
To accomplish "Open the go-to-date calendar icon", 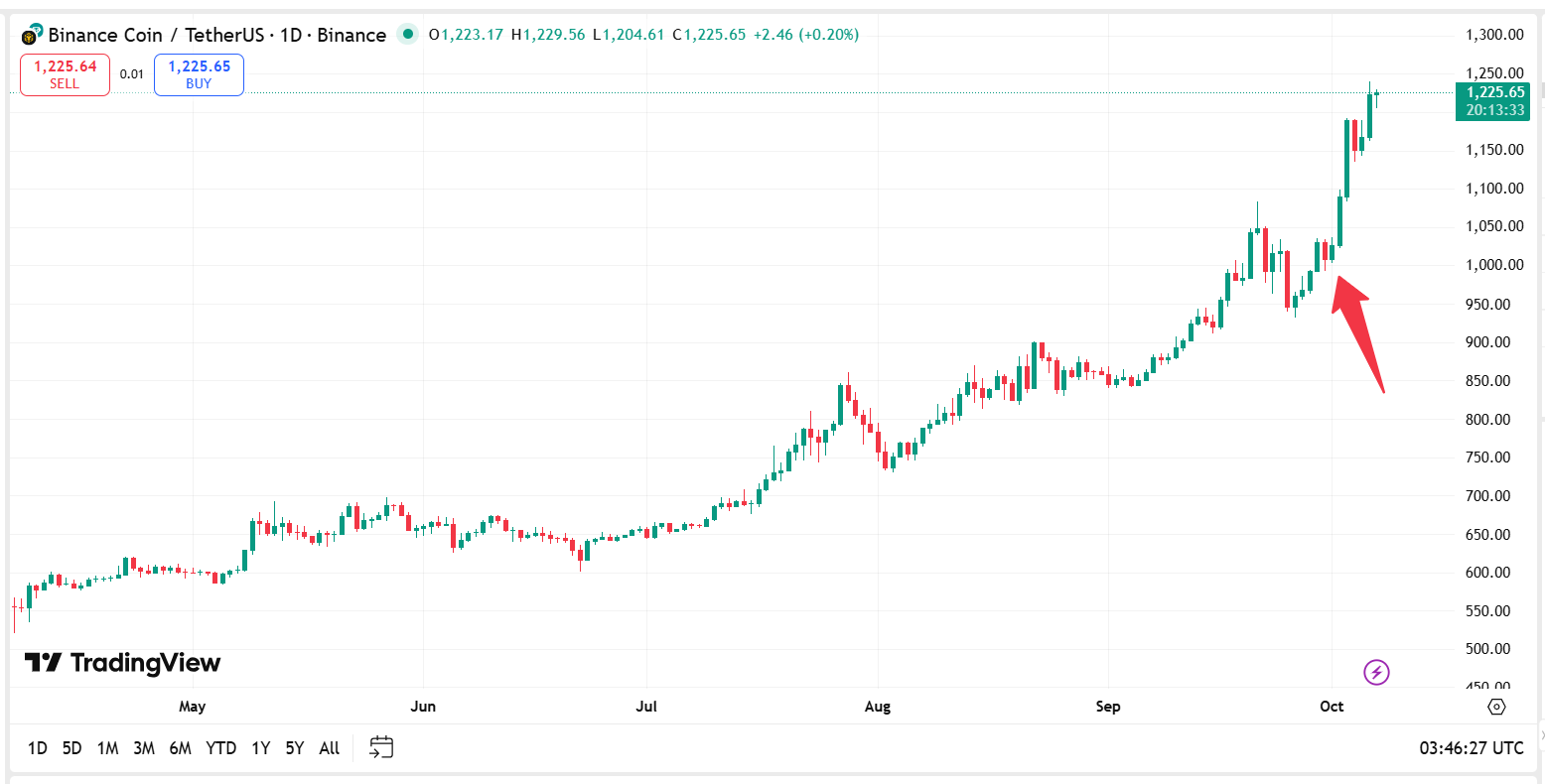I will click(x=381, y=747).
